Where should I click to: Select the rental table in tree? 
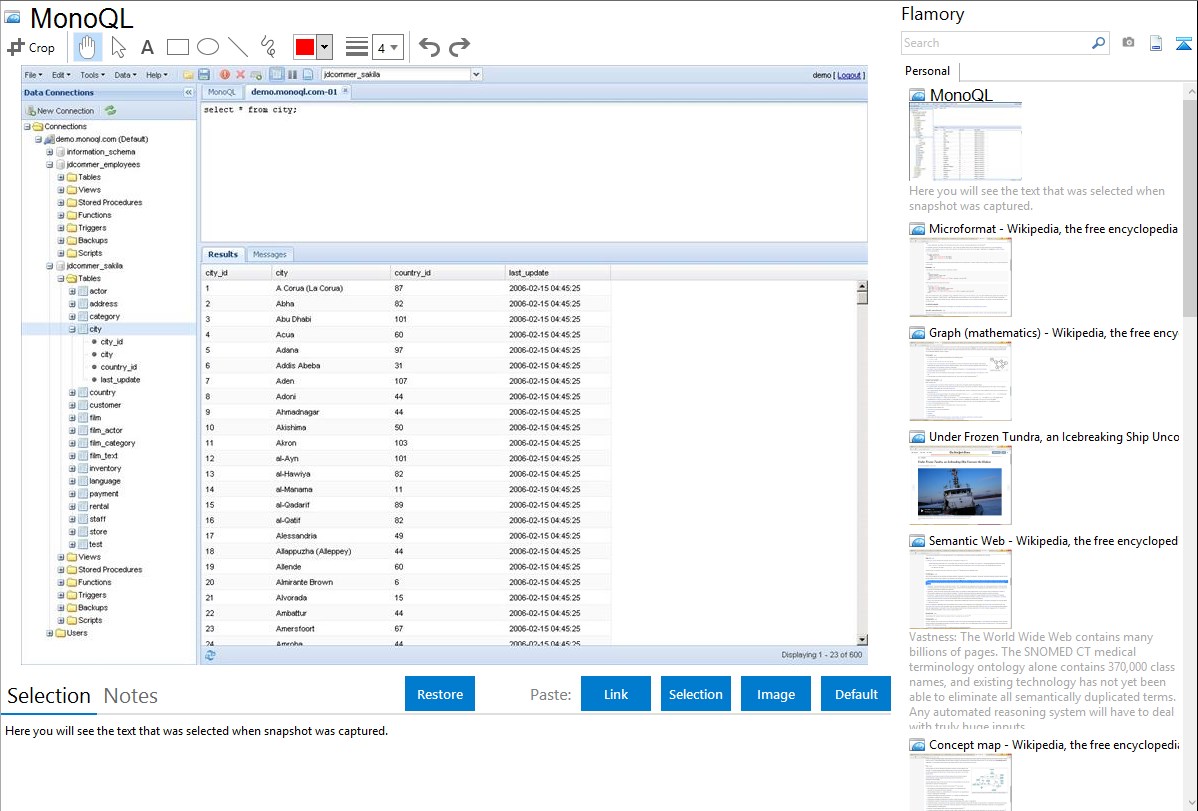(99, 507)
